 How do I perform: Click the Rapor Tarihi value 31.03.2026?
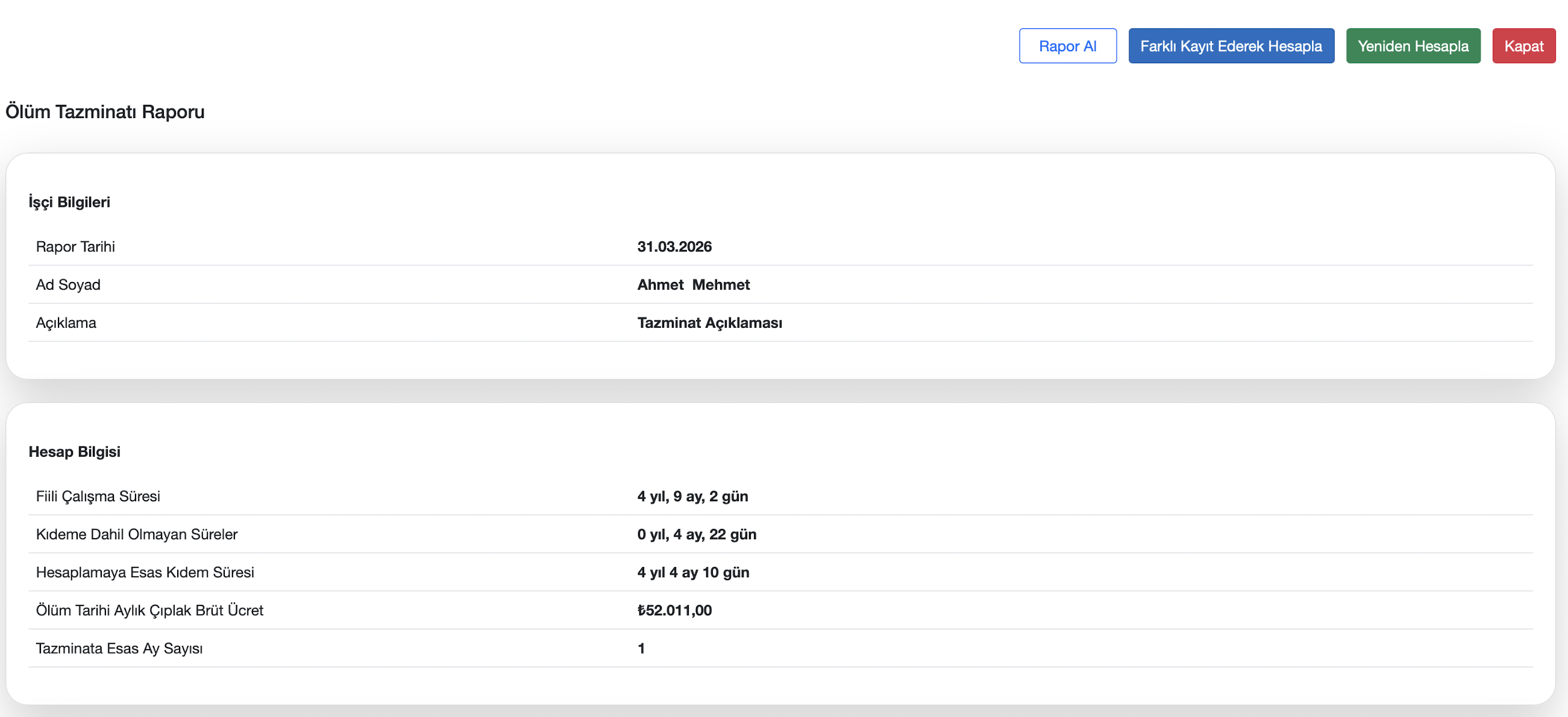coord(674,246)
